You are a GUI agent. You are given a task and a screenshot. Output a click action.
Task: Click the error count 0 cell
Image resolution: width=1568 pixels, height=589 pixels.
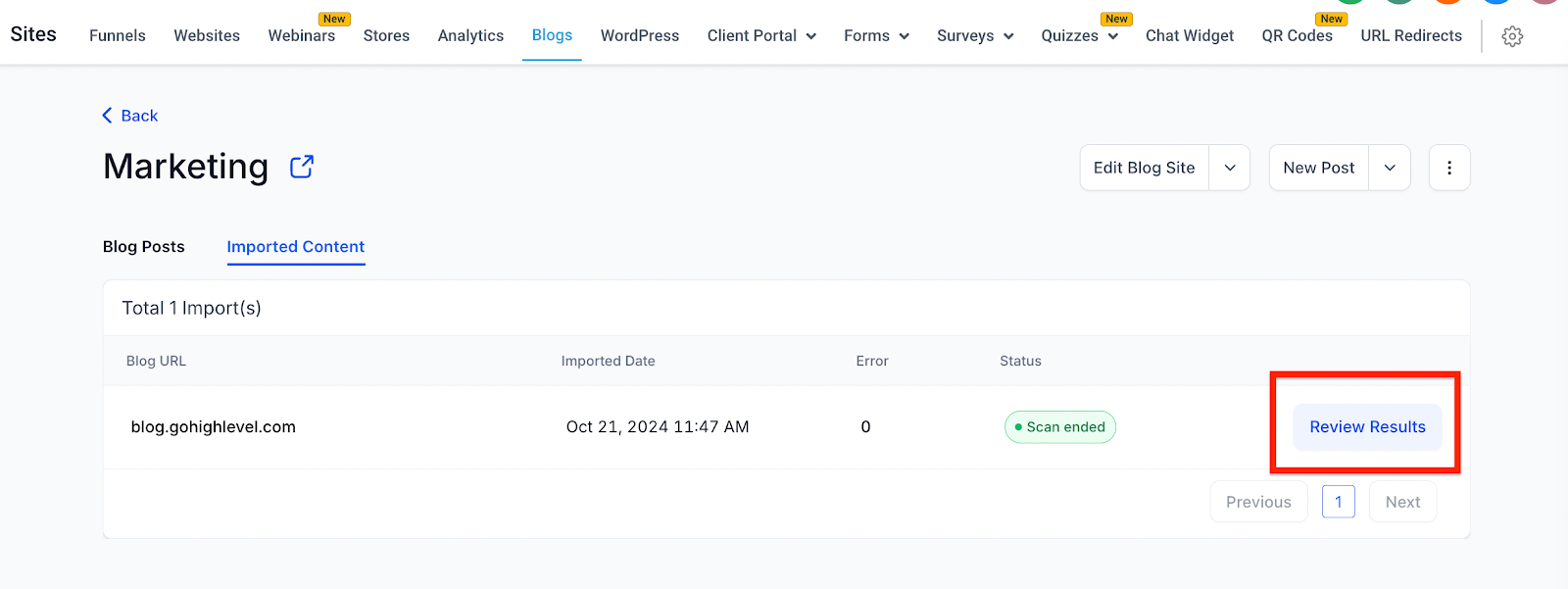point(865,427)
